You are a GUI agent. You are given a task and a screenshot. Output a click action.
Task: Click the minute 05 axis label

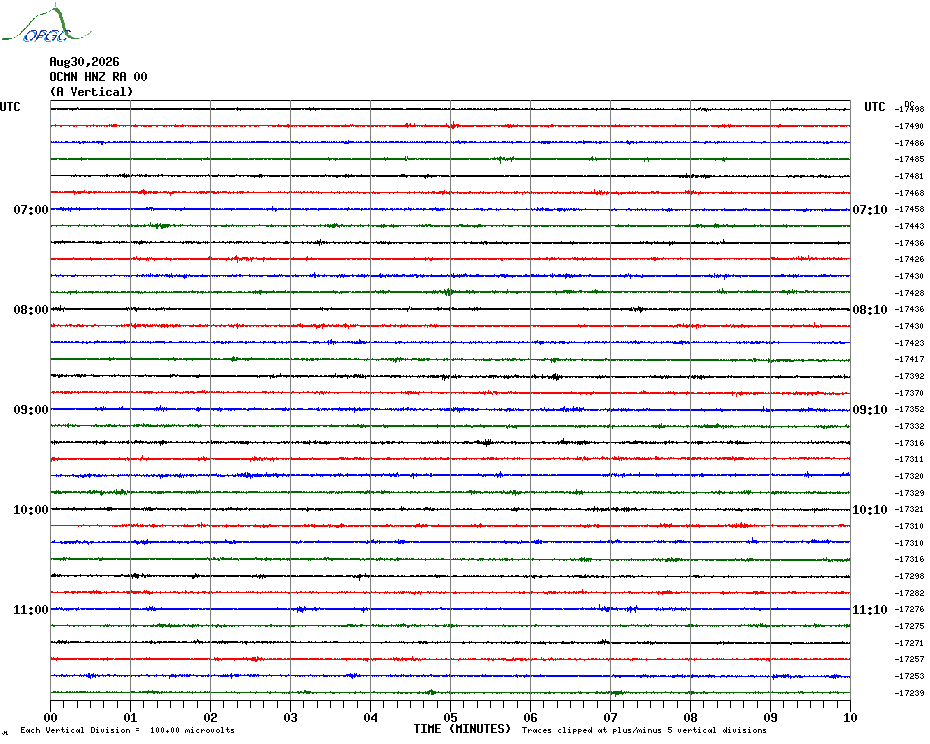point(451,717)
